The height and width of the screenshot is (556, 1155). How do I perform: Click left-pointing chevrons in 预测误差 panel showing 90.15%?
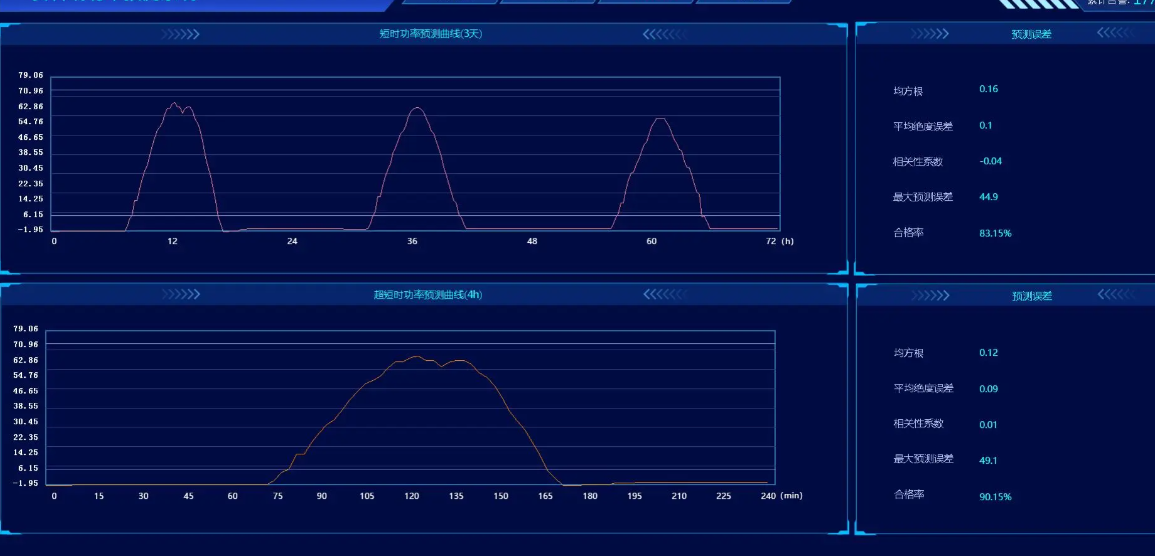1116,295
